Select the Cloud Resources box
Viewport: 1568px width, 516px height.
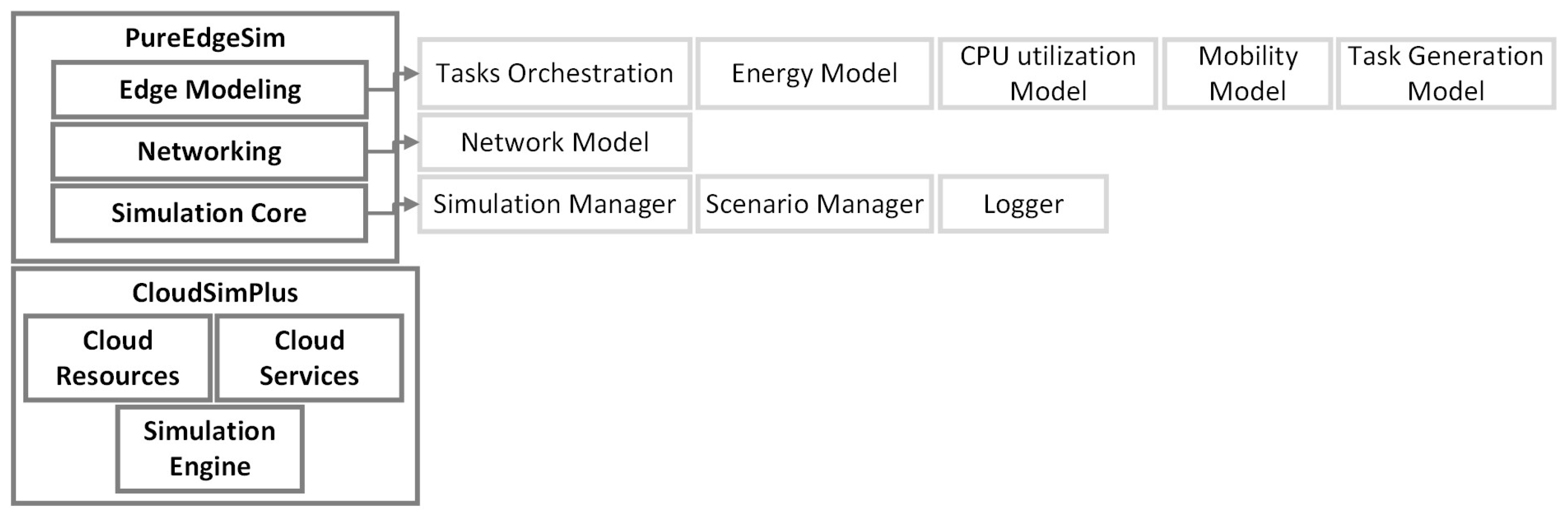click(x=118, y=358)
